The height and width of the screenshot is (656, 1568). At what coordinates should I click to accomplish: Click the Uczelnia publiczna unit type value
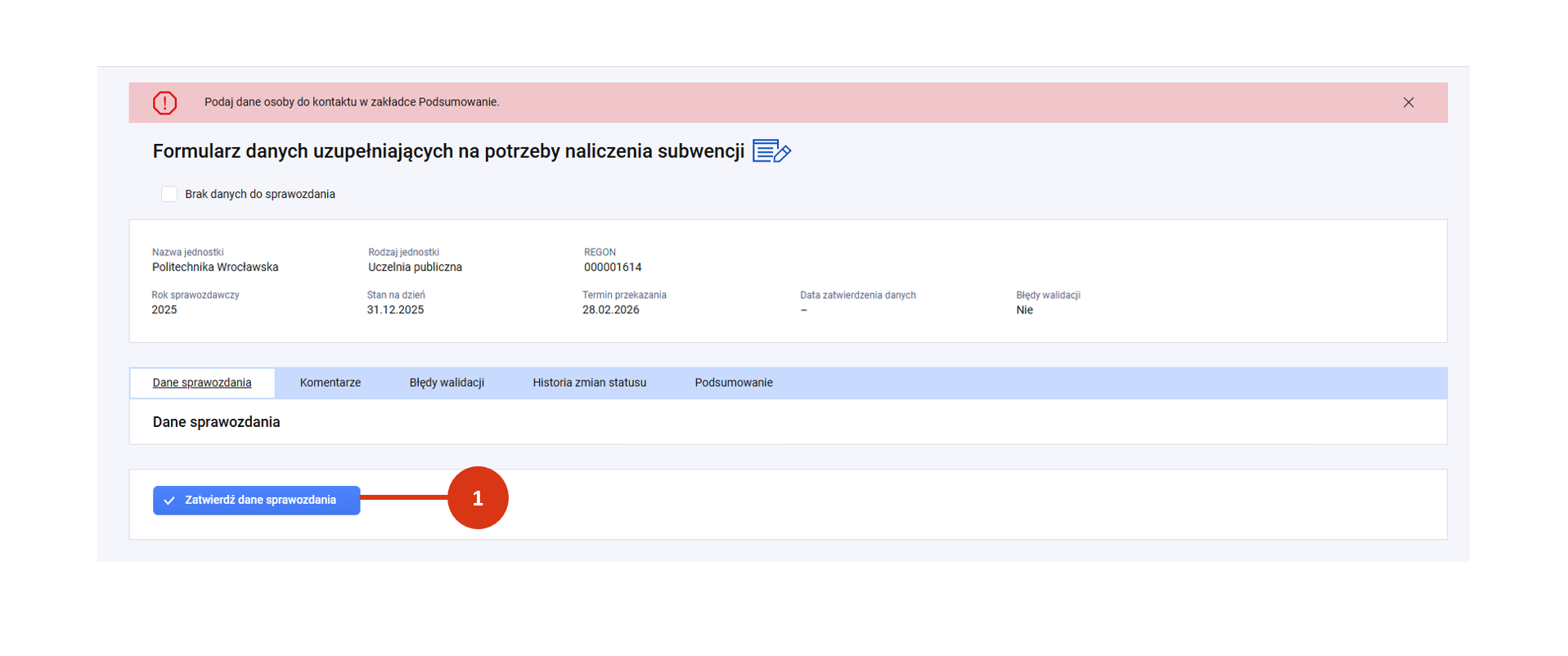click(415, 267)
